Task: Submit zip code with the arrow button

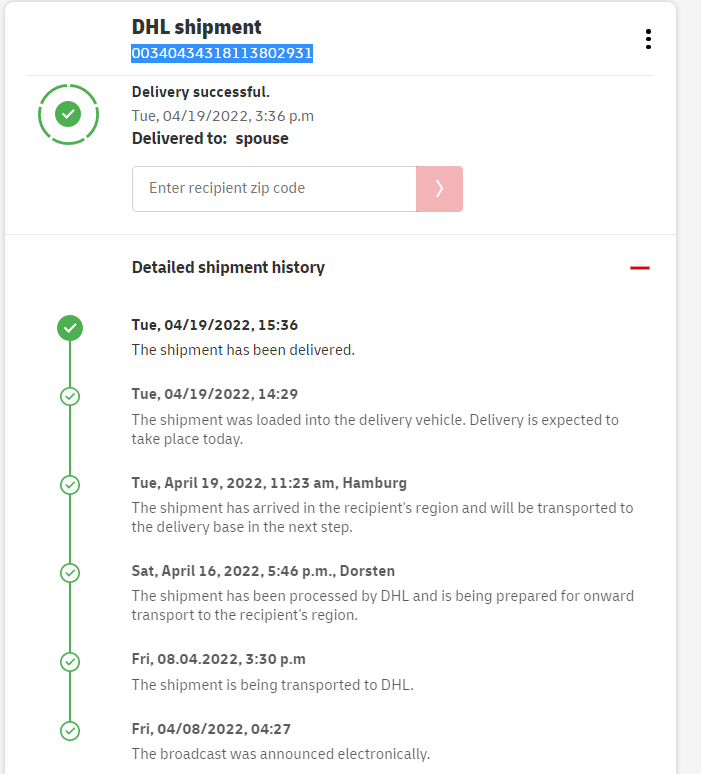Action: (439, 188)
